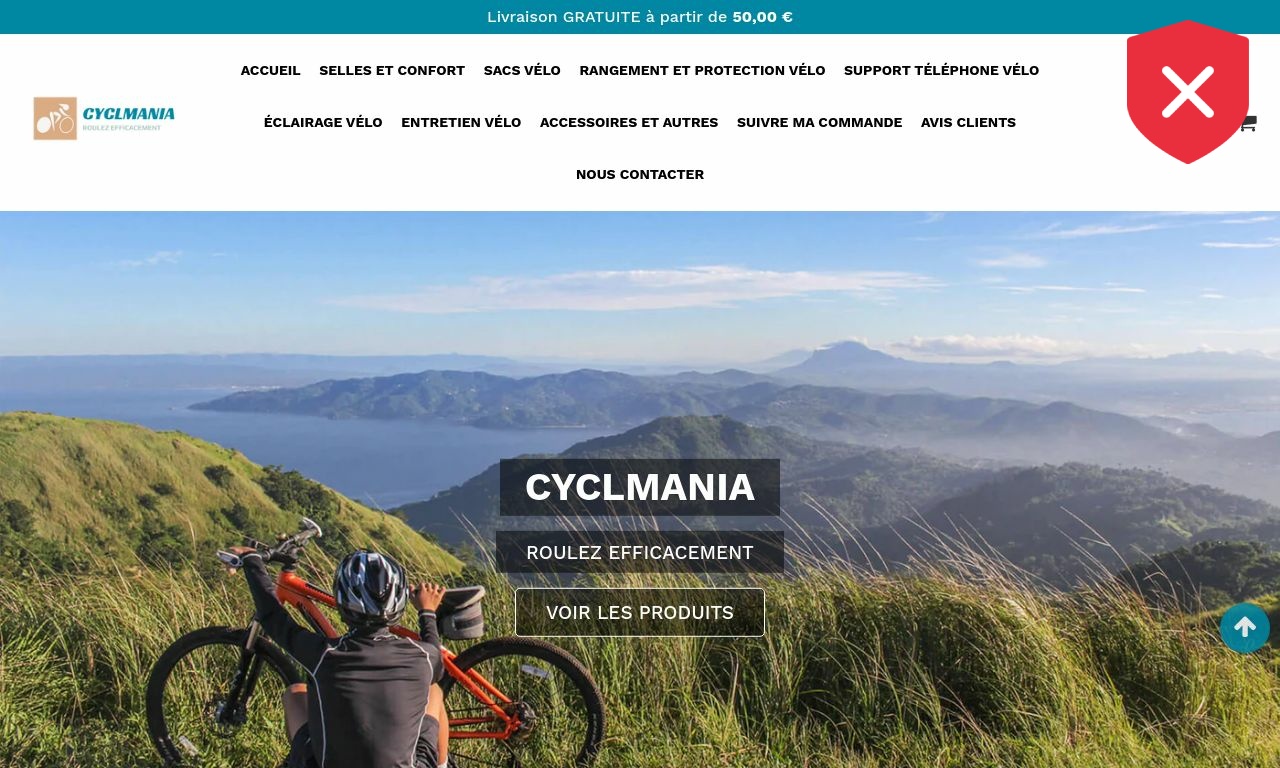Image resolution: width=1280 pixels, height=768 pixels.
Task: Open the shopping cart icon
Action: 1249,123
